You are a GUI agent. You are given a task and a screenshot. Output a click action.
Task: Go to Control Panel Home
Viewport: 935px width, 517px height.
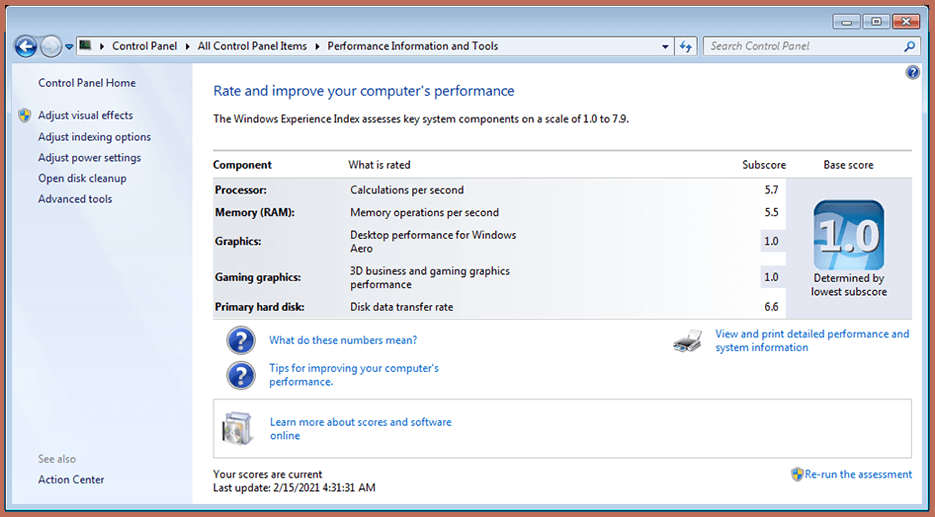(x=87, y=83)
